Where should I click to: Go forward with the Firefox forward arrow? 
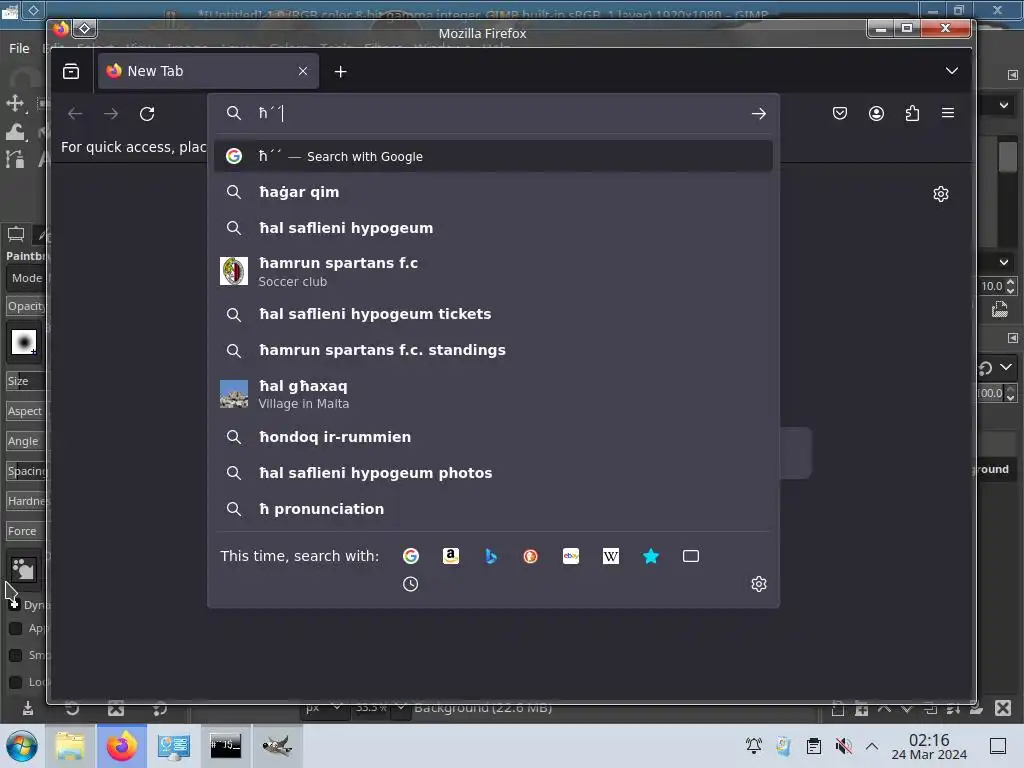(x=111, y=114)
